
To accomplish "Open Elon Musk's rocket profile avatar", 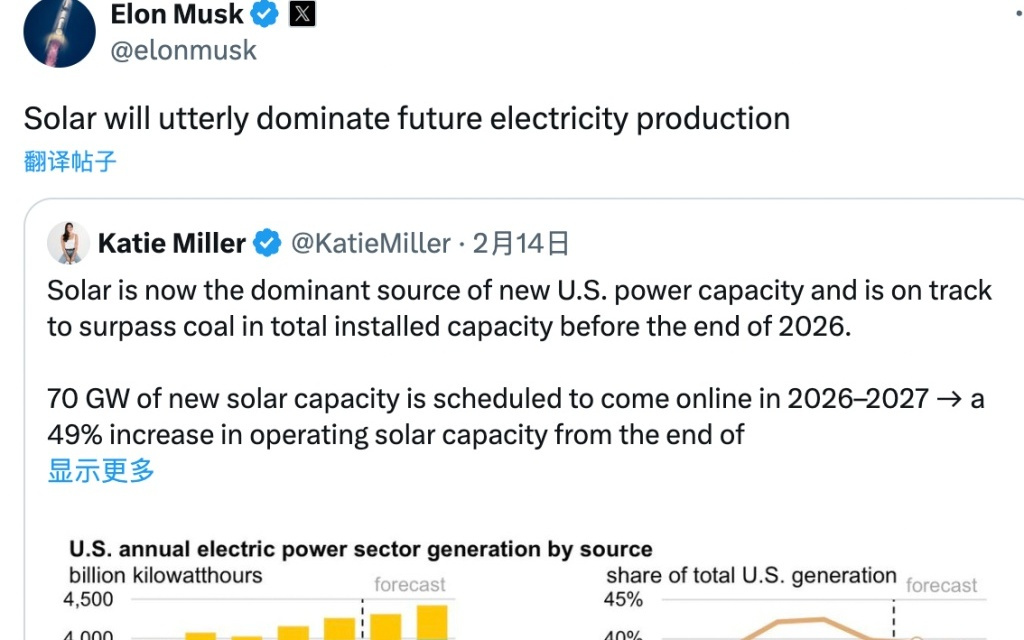I will 59,32.
